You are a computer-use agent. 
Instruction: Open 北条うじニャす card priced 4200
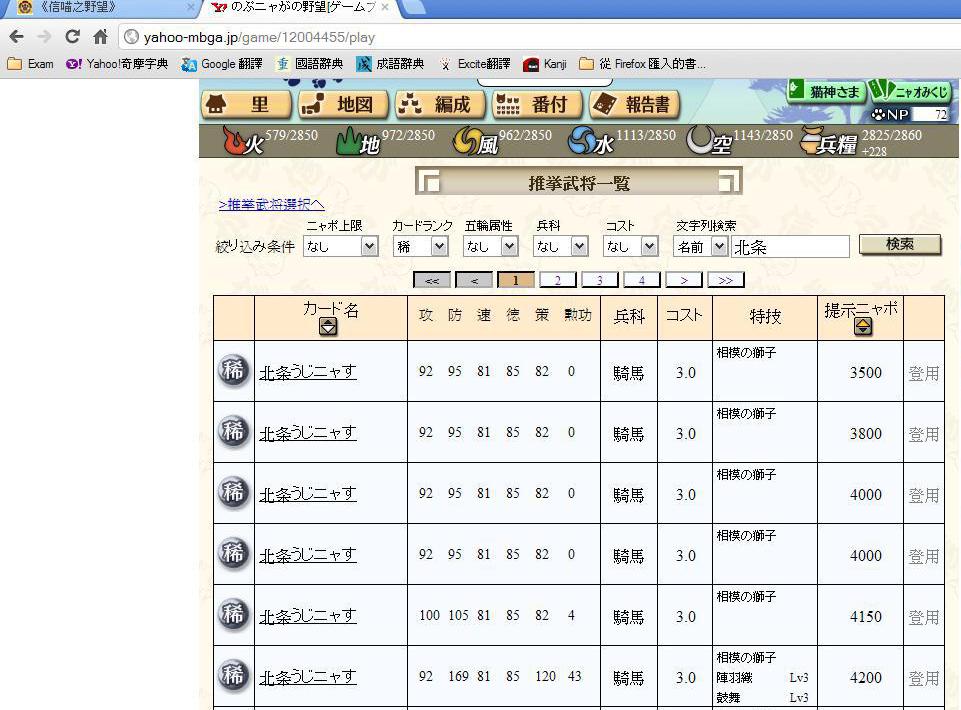[x=308, y=677]
